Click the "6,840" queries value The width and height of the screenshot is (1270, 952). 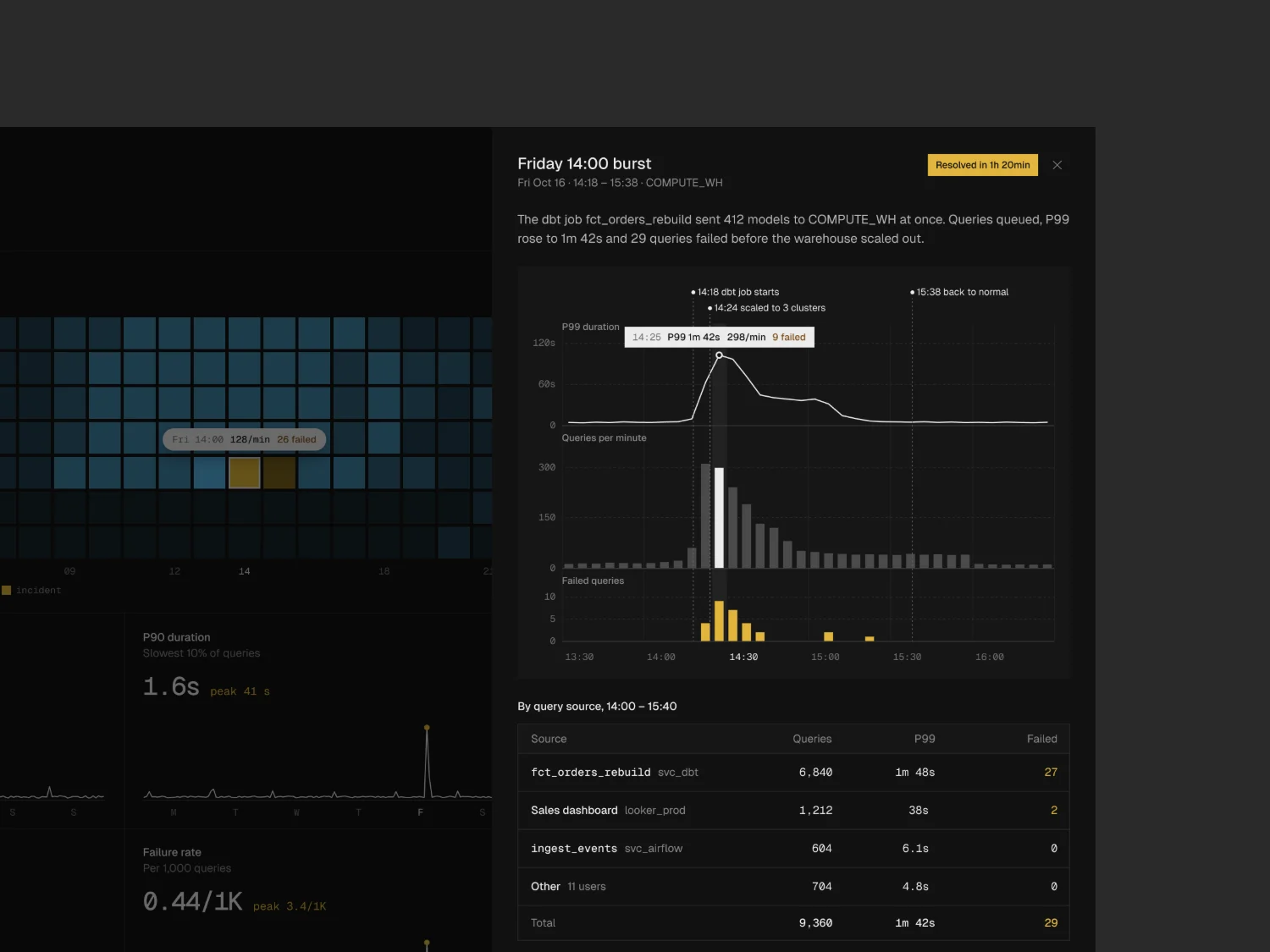[815, 773]
